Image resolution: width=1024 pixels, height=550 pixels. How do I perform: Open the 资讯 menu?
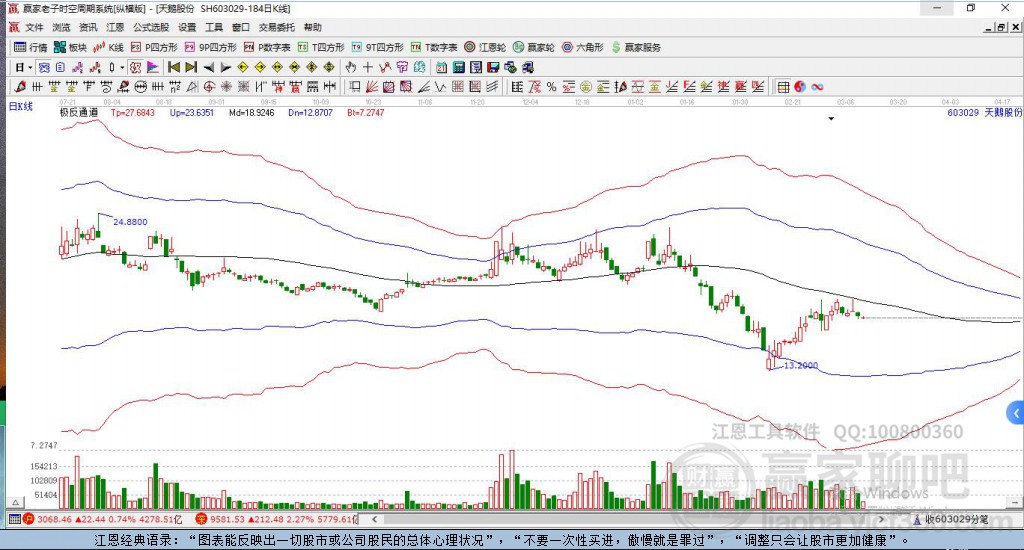[88, 27]
